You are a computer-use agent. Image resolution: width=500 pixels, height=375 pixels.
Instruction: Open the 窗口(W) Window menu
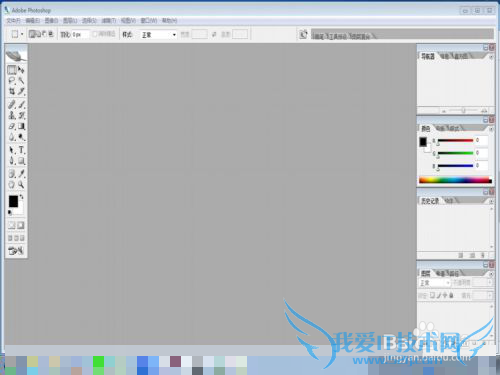click(149, 21)
